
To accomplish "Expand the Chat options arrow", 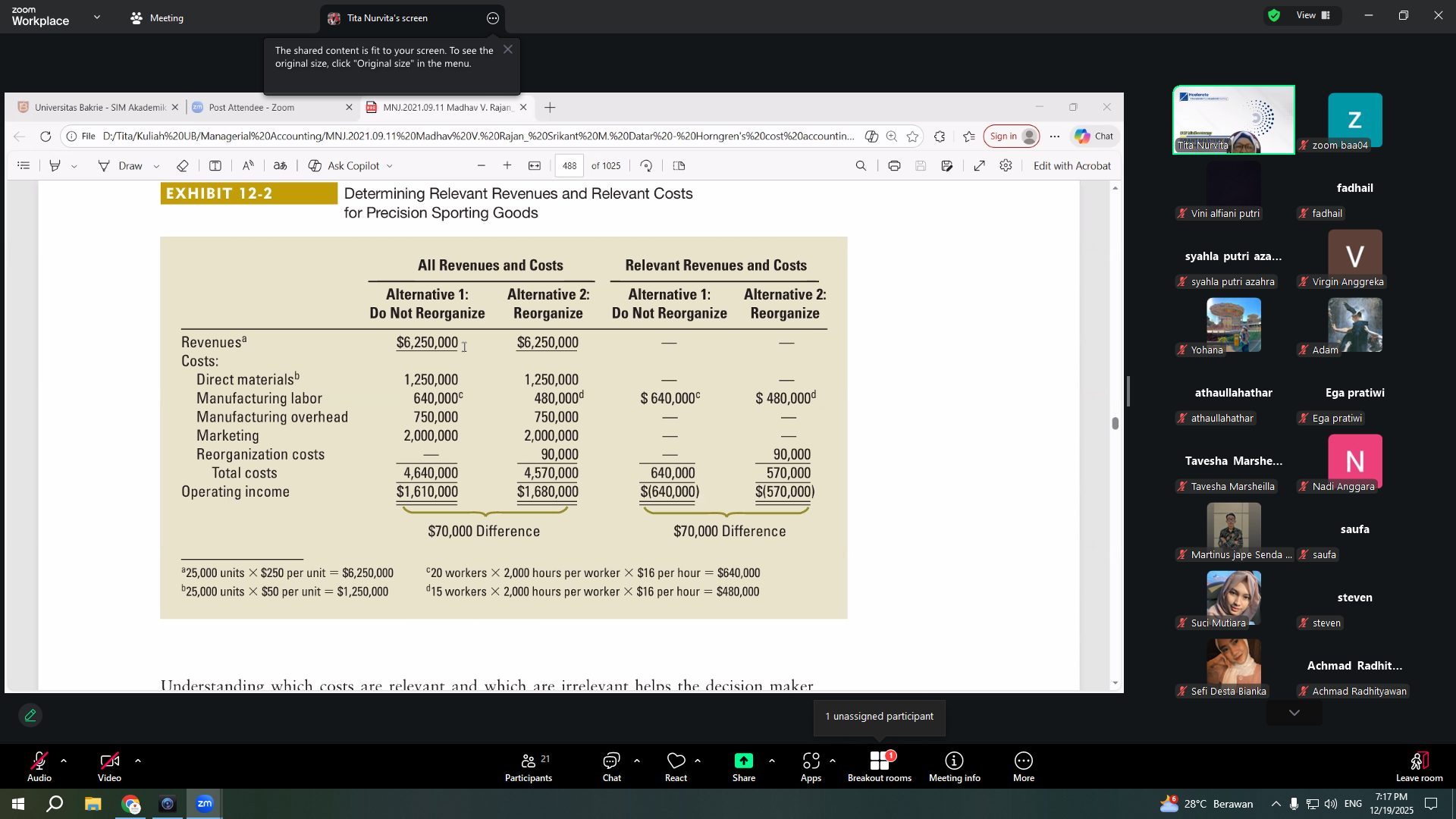I will coord(637,760).
